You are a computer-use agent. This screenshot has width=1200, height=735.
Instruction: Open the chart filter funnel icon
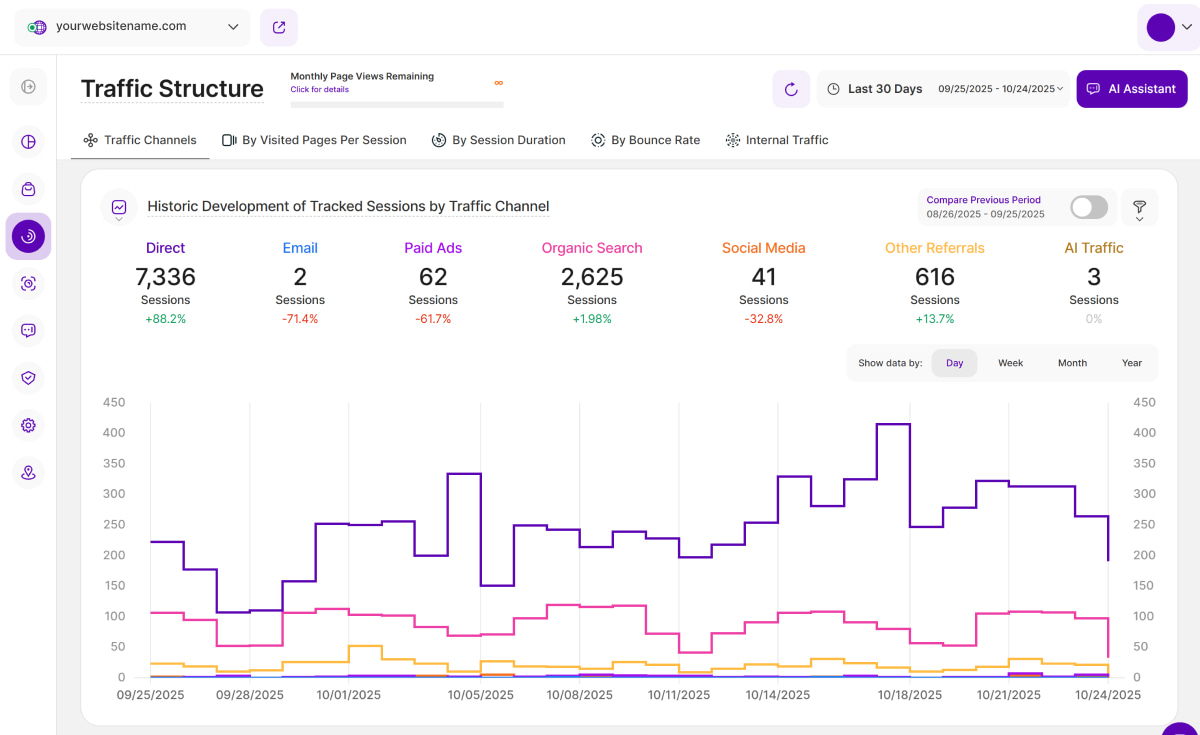pyautogui.click(x=1139, y=208)
